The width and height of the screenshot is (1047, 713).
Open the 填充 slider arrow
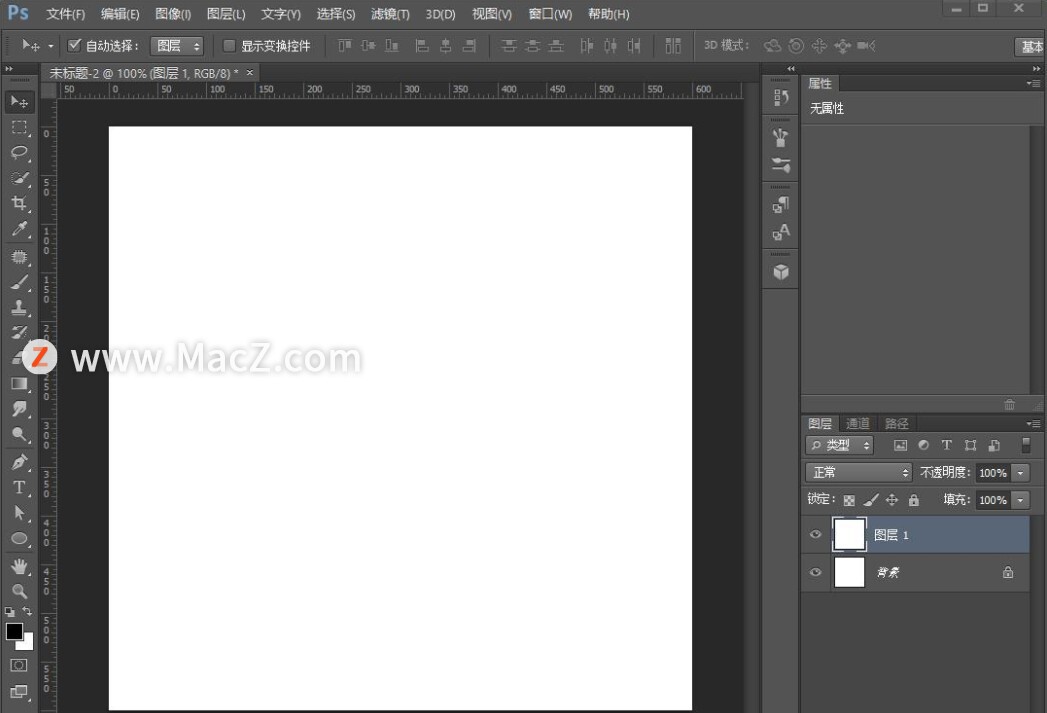1020,500
